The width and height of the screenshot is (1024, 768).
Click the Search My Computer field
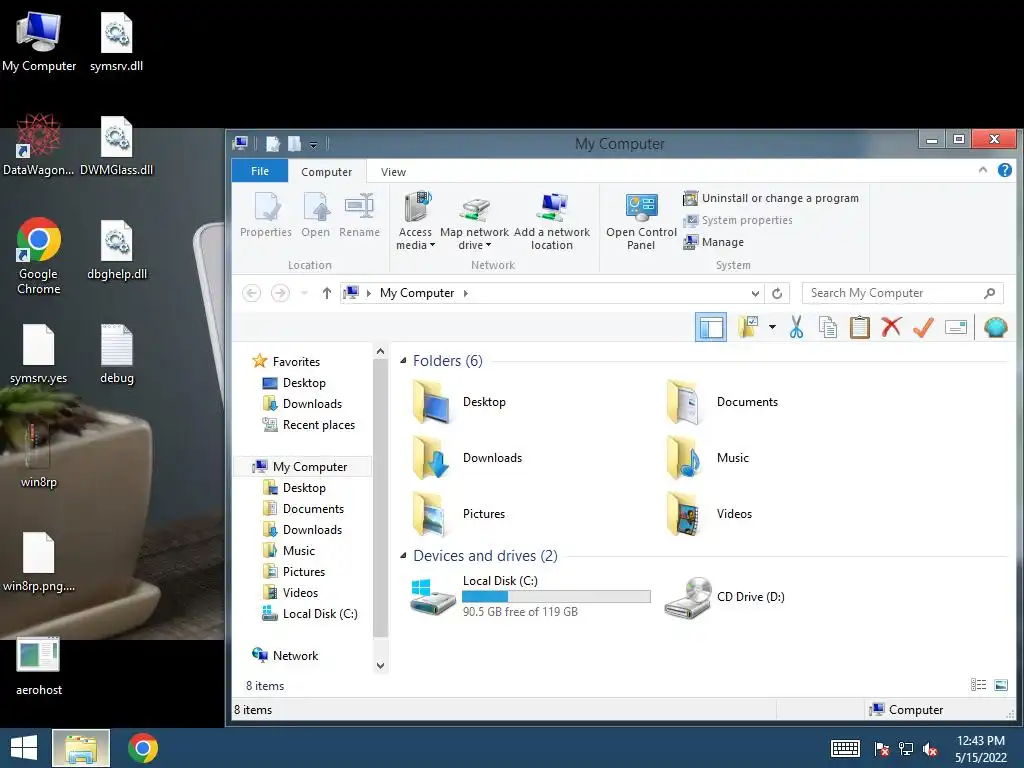(x=903, y=293)
